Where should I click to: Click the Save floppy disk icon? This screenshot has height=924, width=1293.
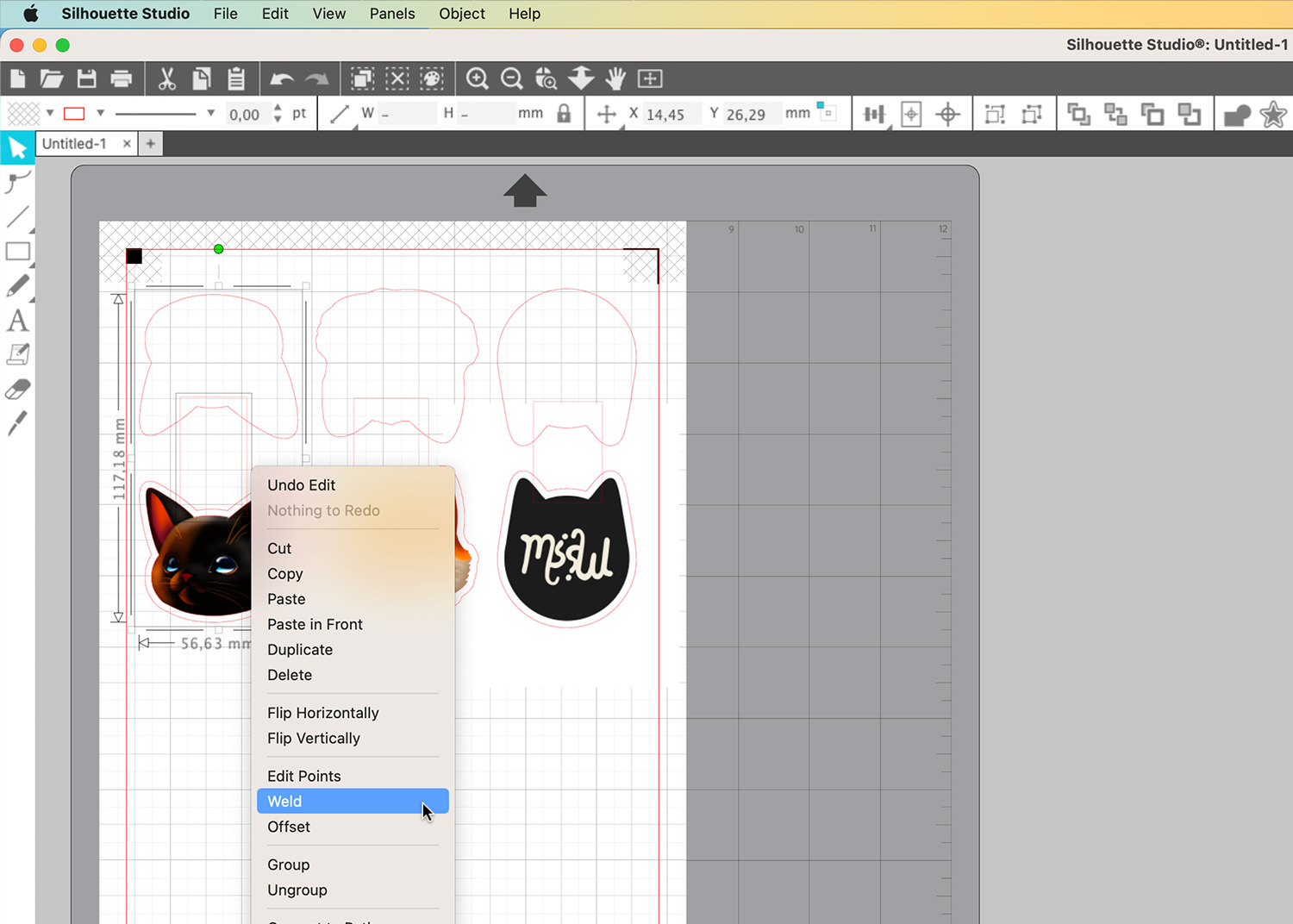86,79
